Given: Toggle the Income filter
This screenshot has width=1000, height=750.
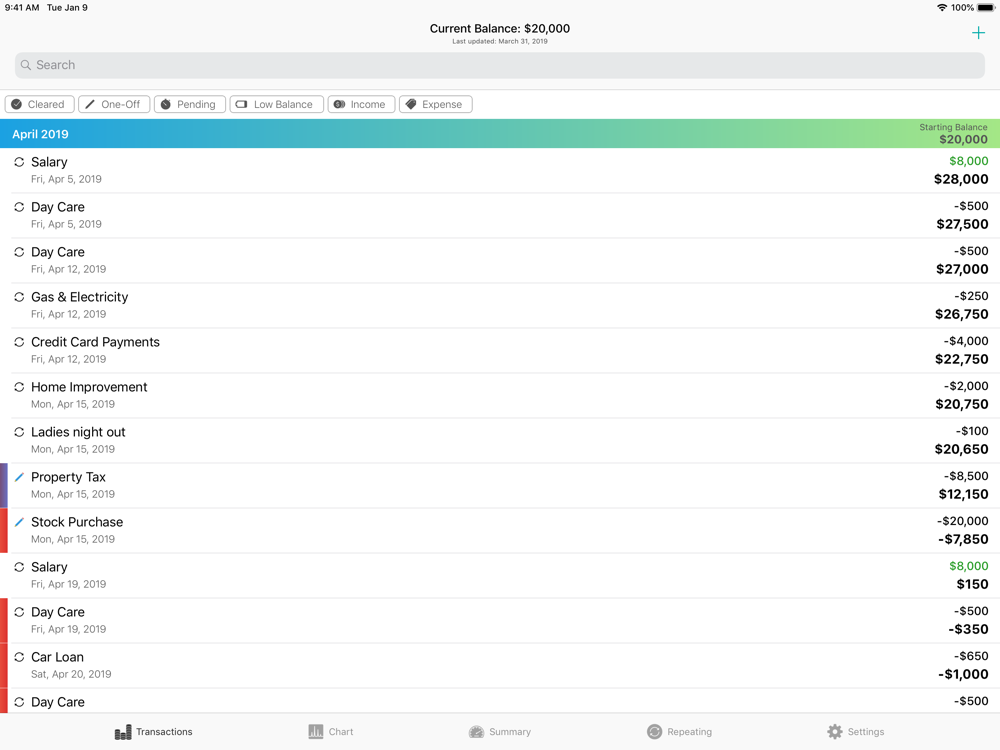Looking at the screenshot, I should (x=361, y=104).
